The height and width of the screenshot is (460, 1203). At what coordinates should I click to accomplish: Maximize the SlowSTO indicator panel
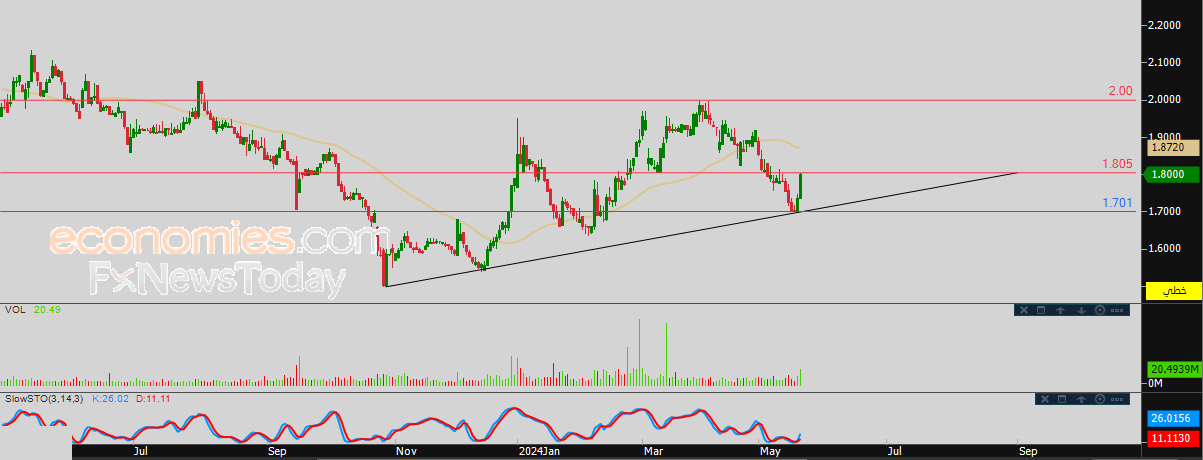pyautogui.click(x=1062, y=399)
